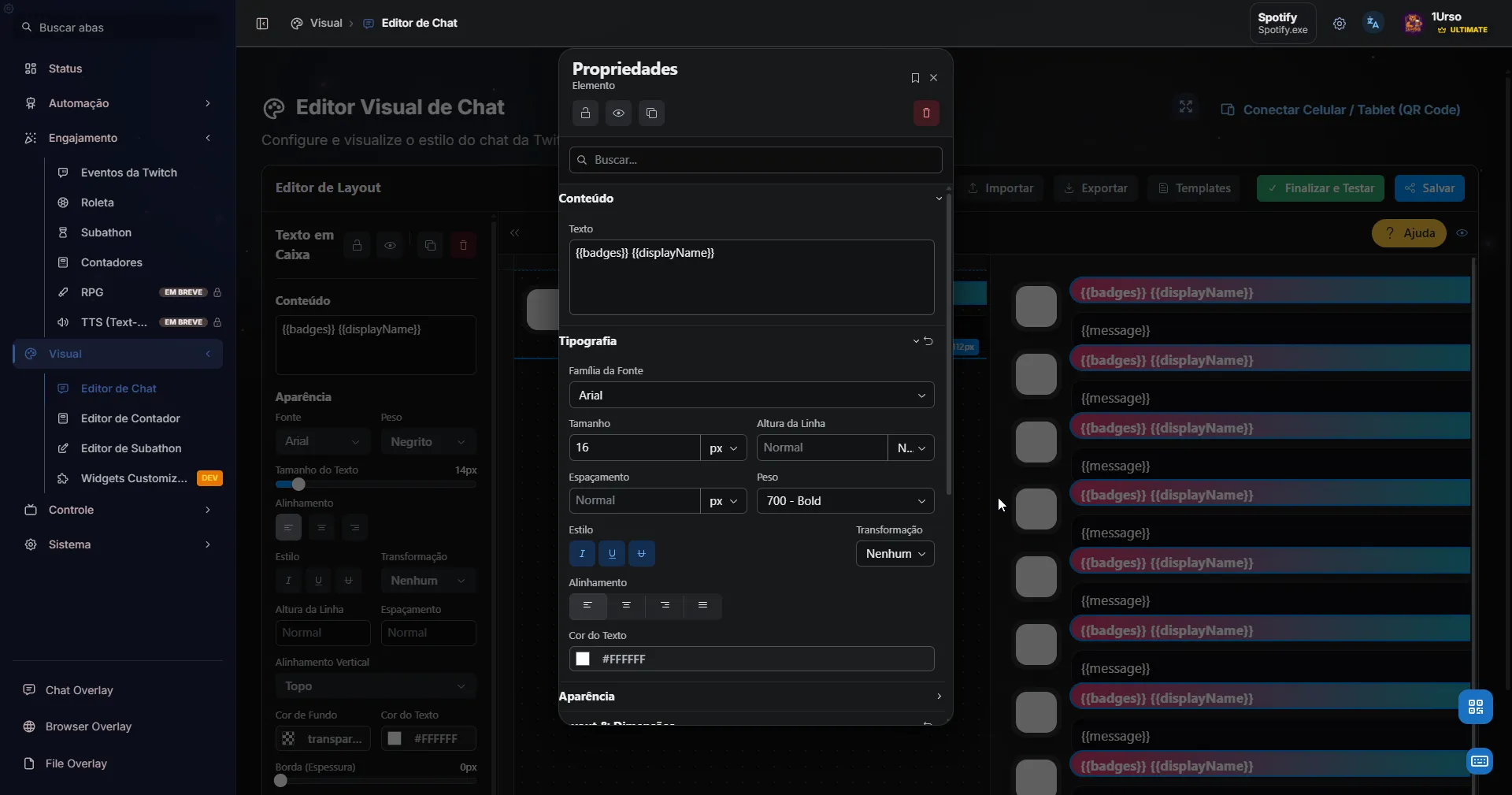Screen dimensions: 1512x795
Task: Open Editor de Contador in sidebar
Action: coord(130,418)
